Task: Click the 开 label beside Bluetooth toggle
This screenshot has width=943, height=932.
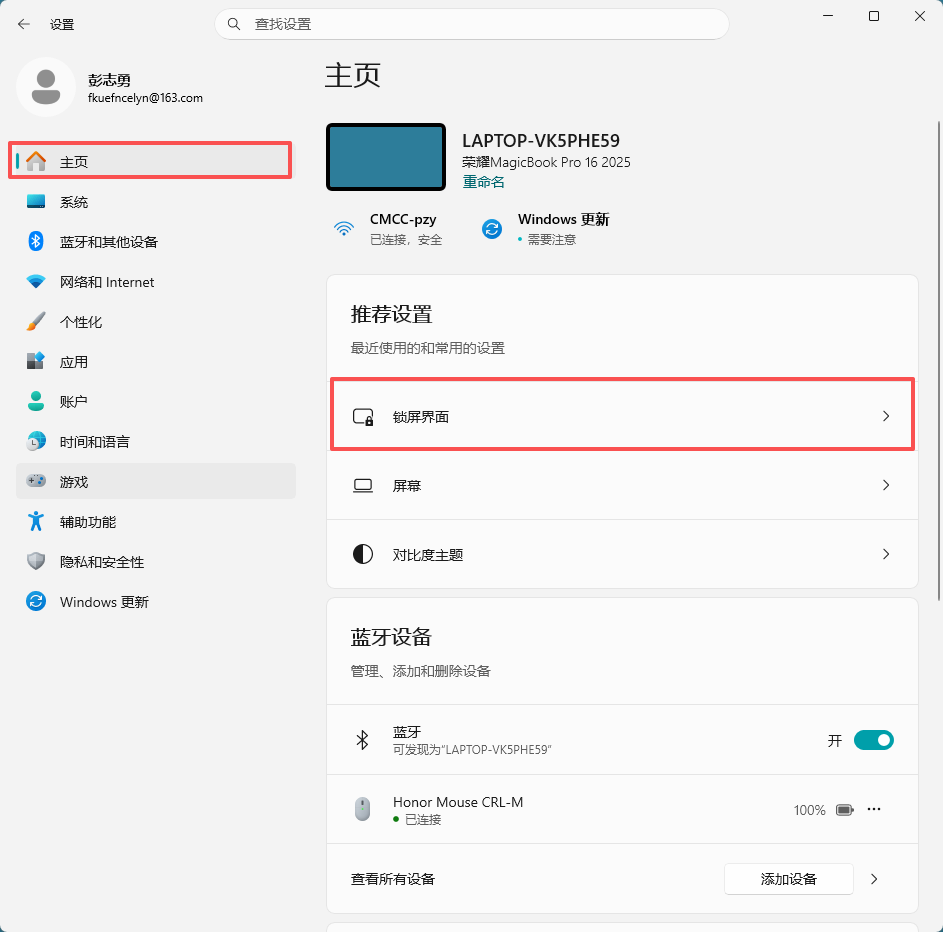Action: [835, 740]
